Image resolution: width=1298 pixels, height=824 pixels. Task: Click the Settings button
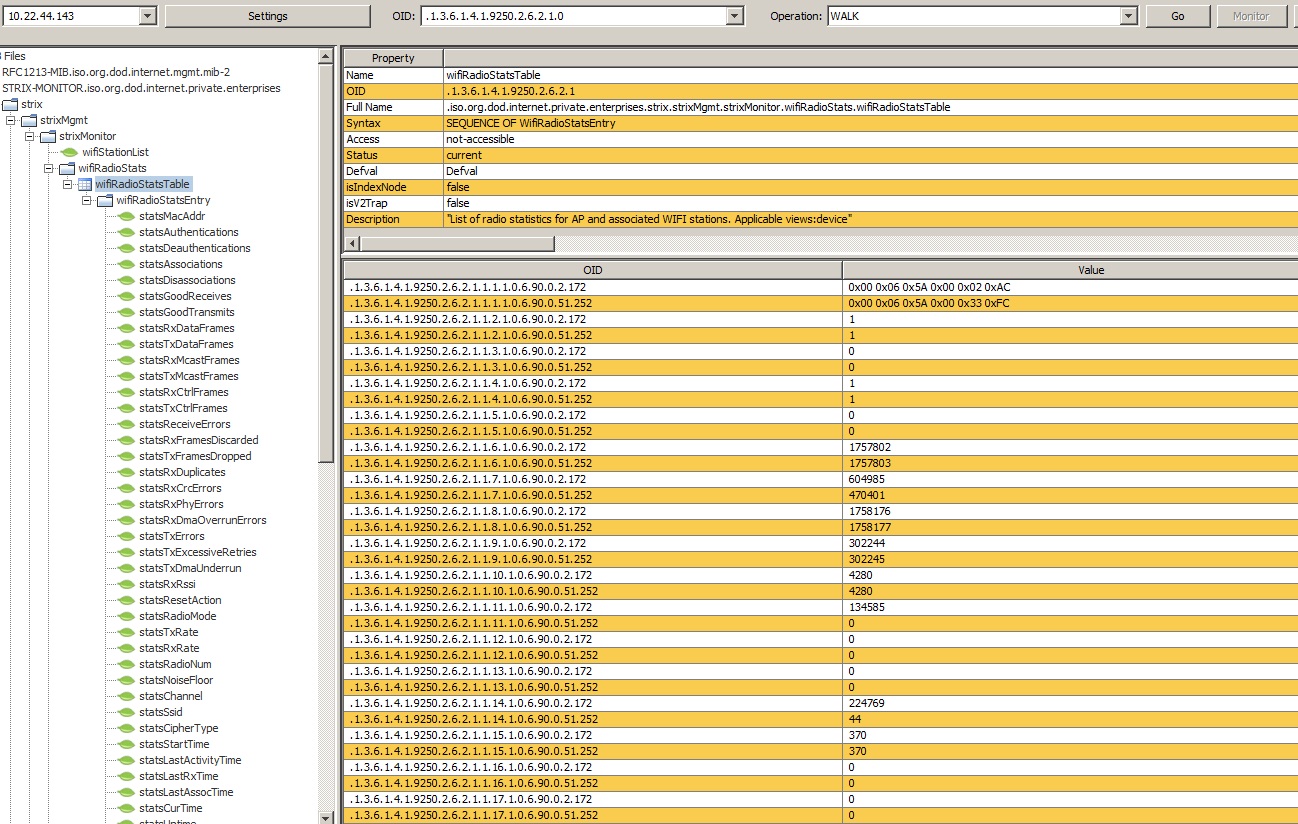tap(267, 16)
